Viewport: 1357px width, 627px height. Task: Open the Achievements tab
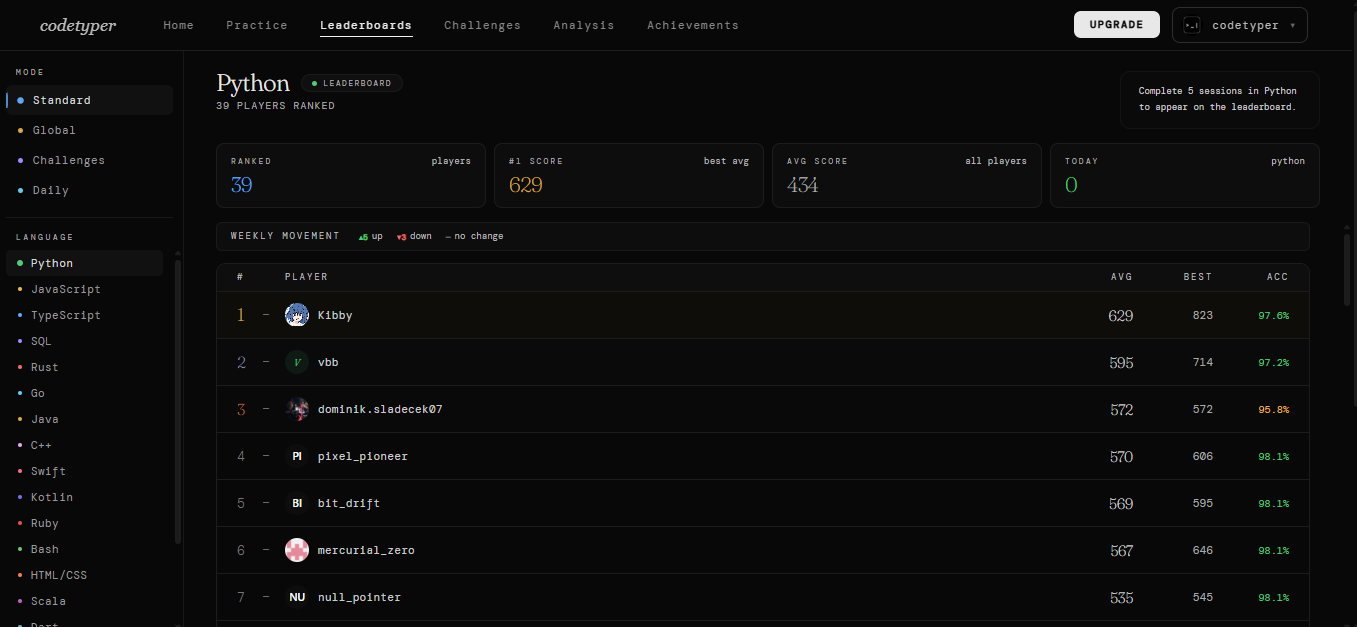coord(693,25)
